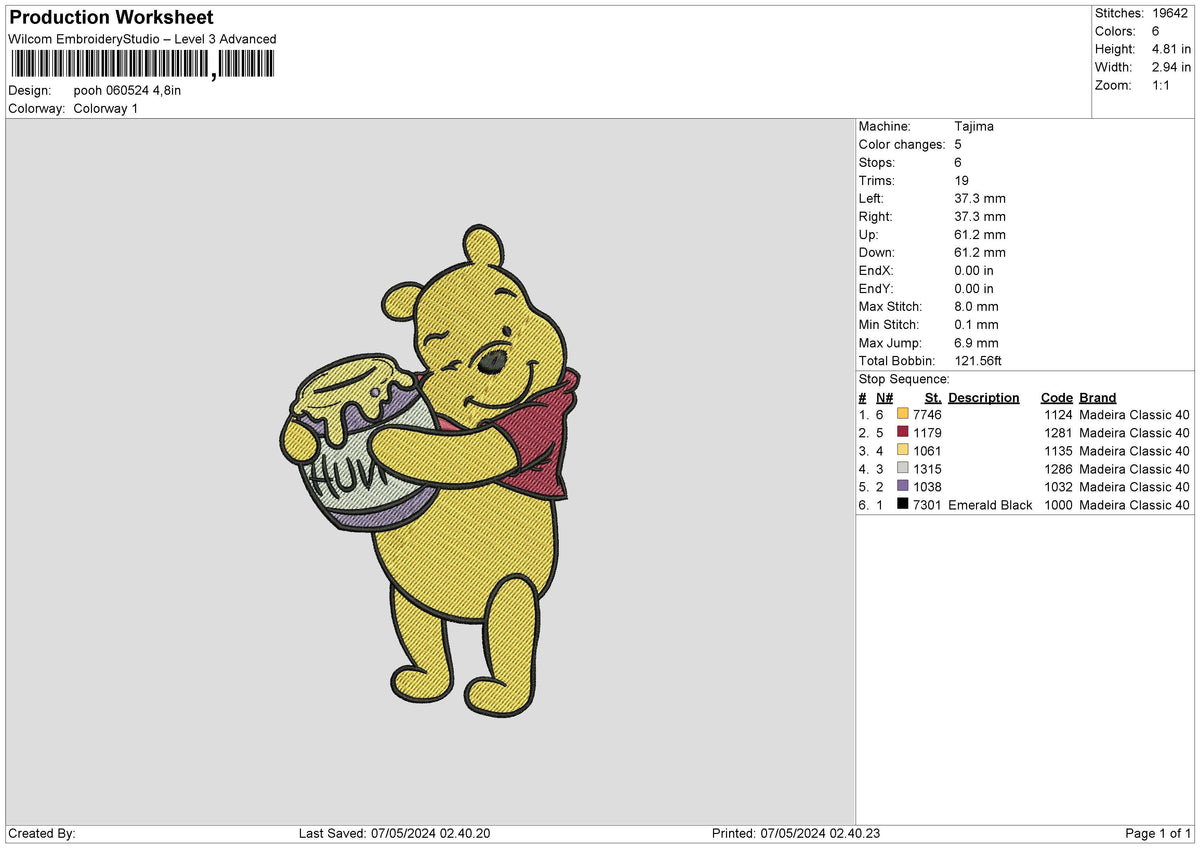The image size is (1200, 848).
Task: Select the Max Stitch value 8.0 mm
Action: coord(976,307)
